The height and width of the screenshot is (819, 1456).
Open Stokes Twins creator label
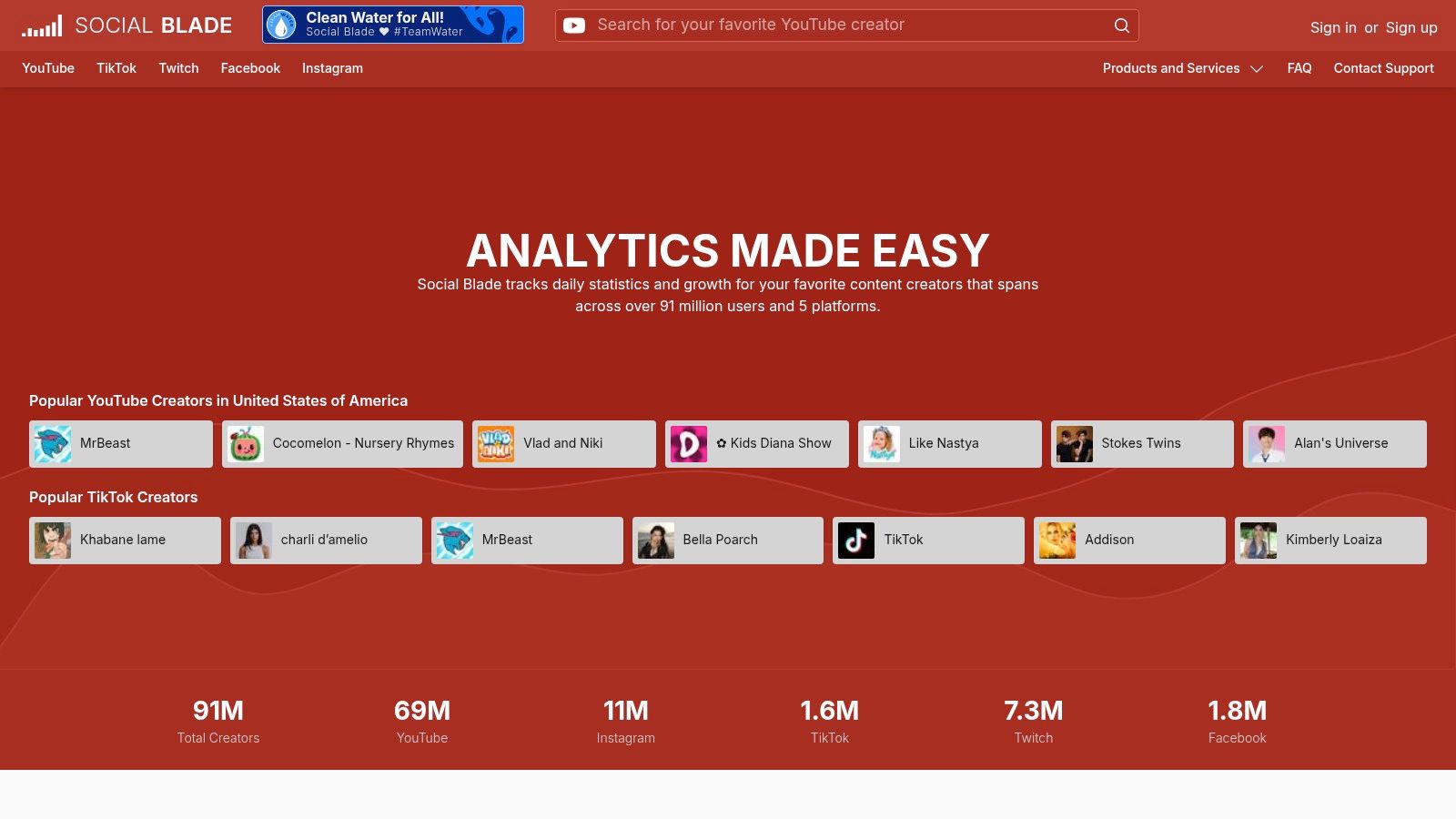click(x=1141, y=443)
